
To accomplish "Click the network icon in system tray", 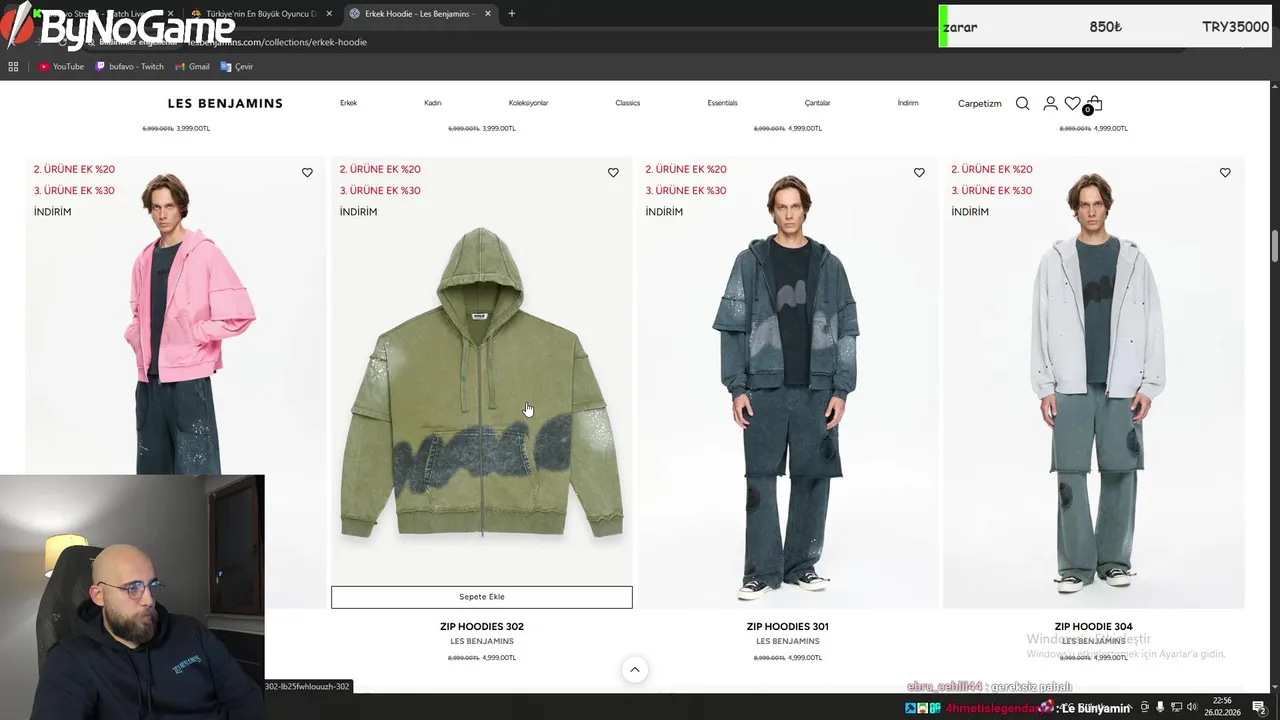I will click(1175, 707).
